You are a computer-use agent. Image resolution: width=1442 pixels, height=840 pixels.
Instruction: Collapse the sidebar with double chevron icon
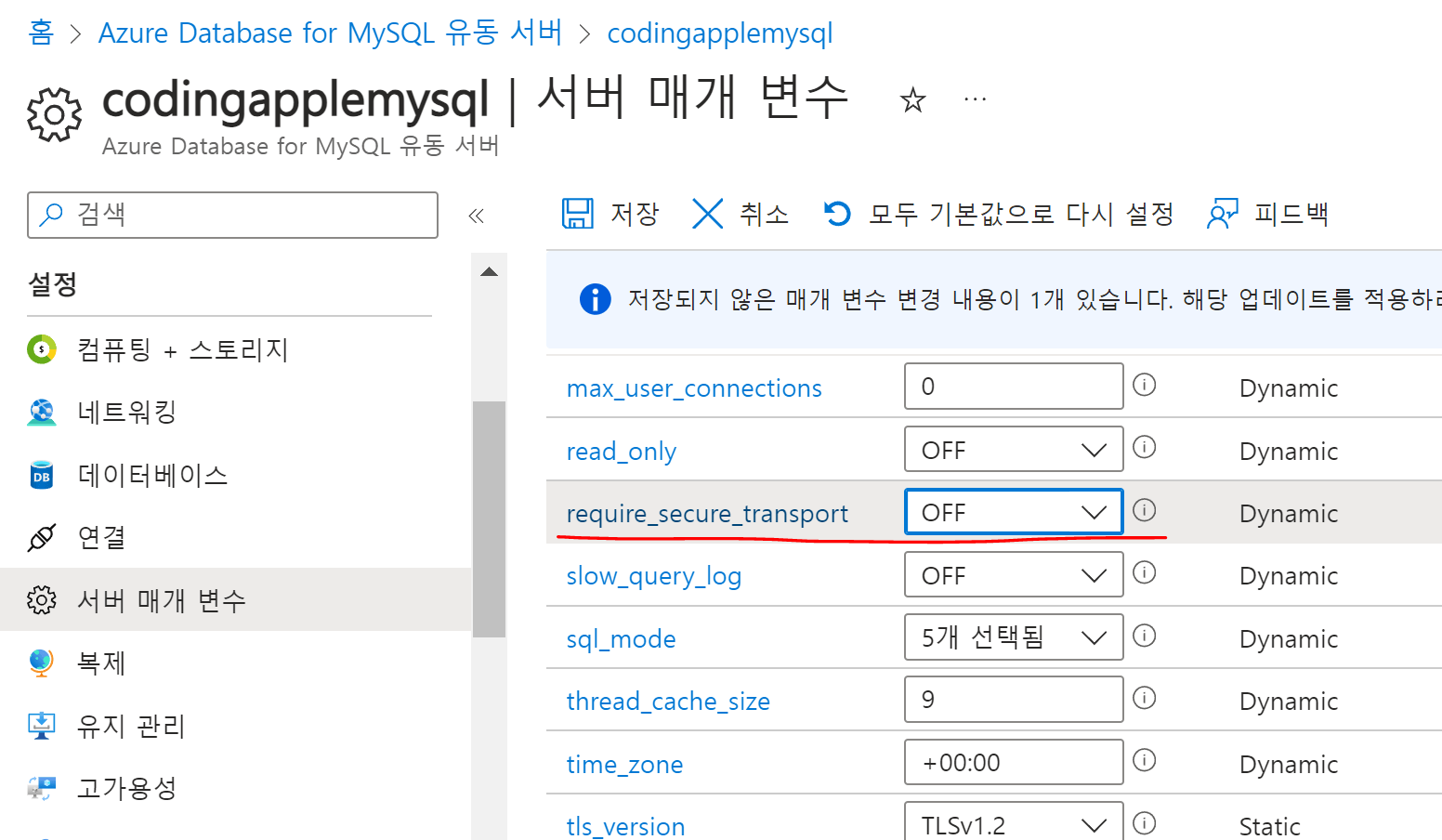477,216
